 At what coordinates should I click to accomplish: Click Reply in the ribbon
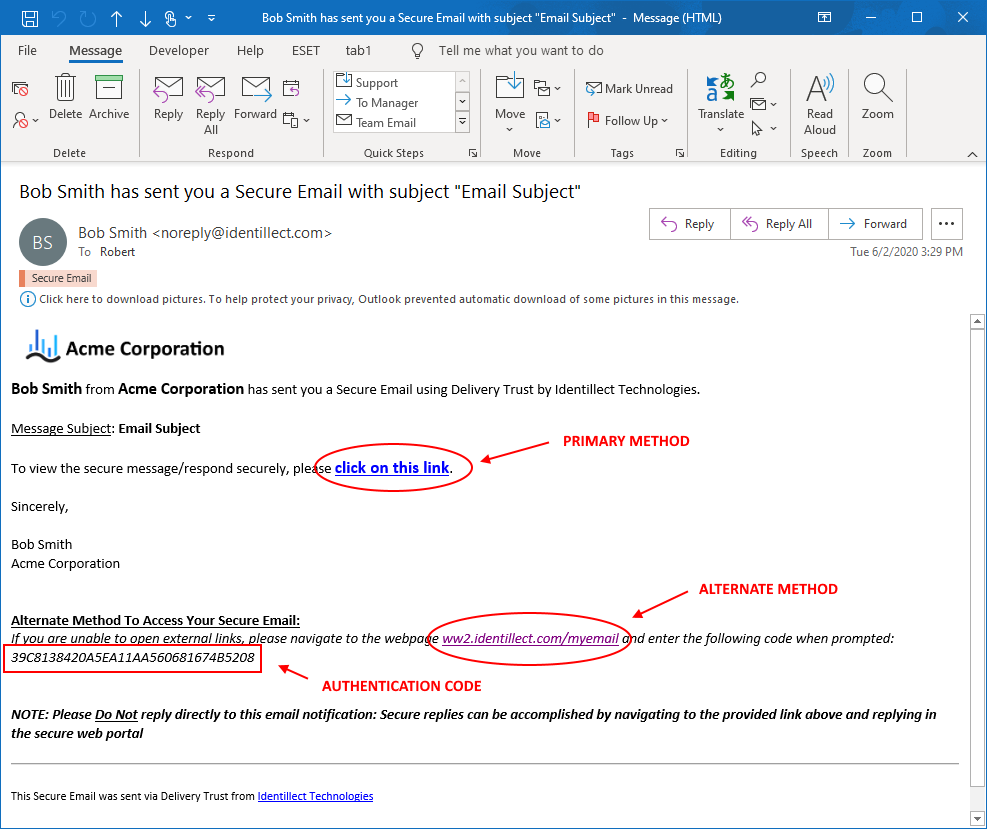[x=169, y=98]
